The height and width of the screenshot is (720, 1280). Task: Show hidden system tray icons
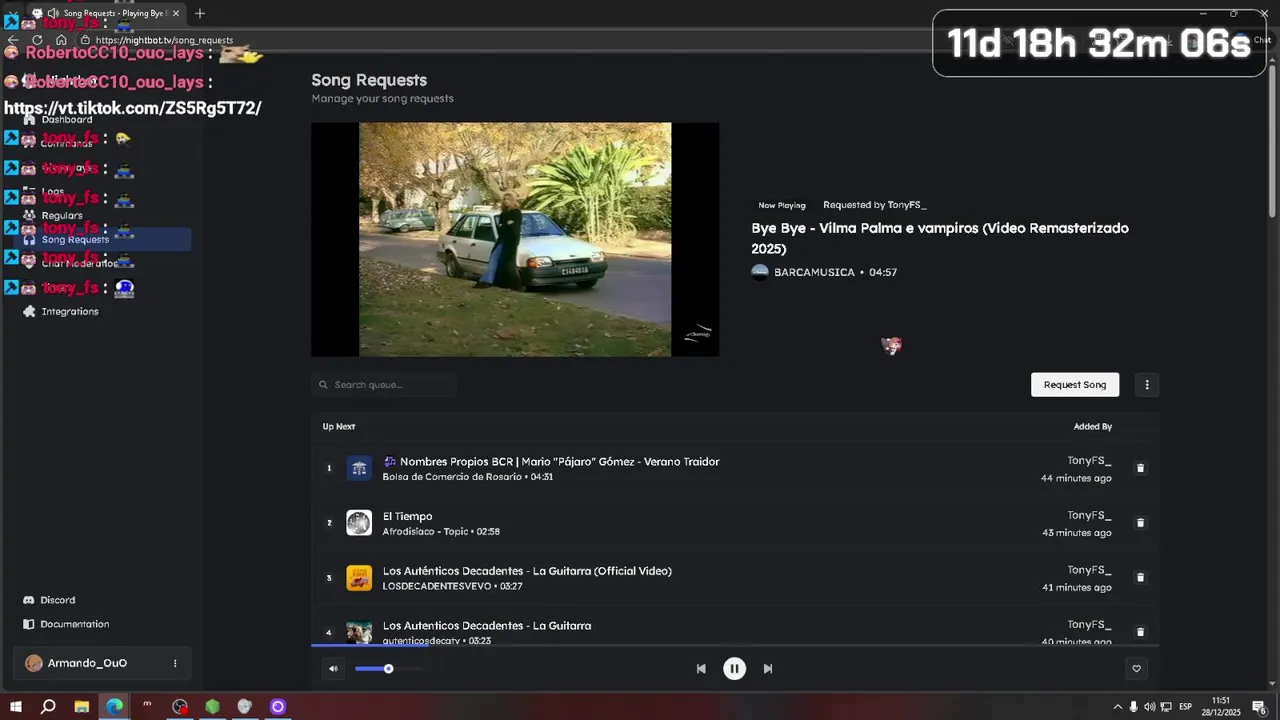1117,707
